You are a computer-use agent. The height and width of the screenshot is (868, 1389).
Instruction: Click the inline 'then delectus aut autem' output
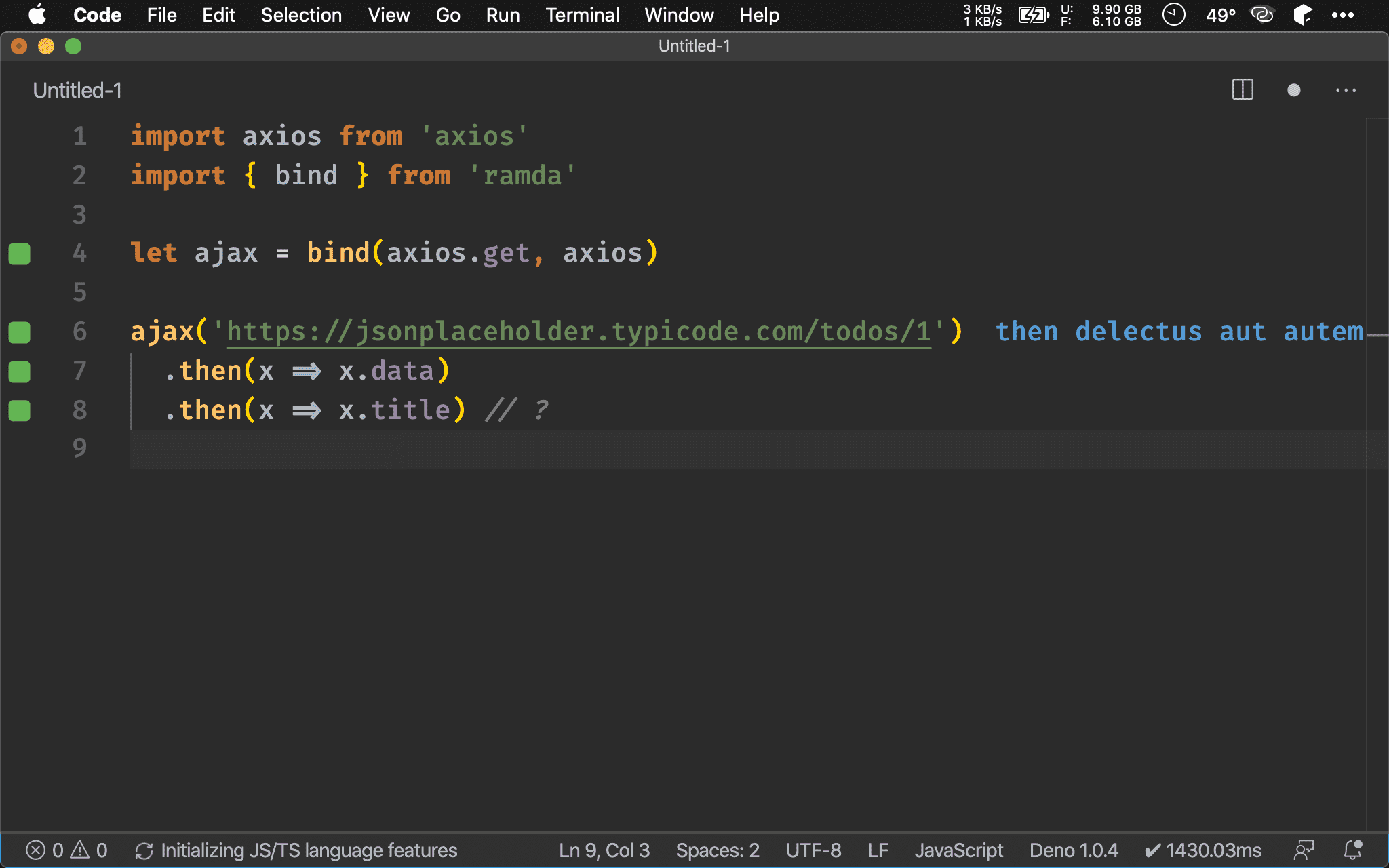tap(1179, 332)
